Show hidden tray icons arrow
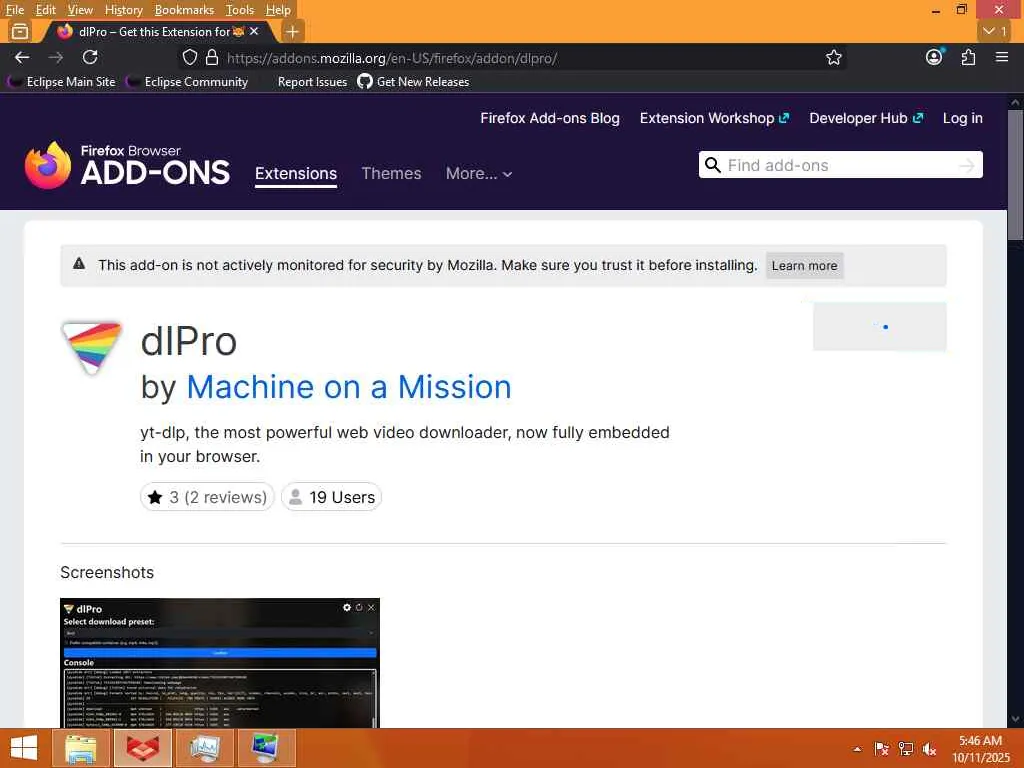 point(857,749)
